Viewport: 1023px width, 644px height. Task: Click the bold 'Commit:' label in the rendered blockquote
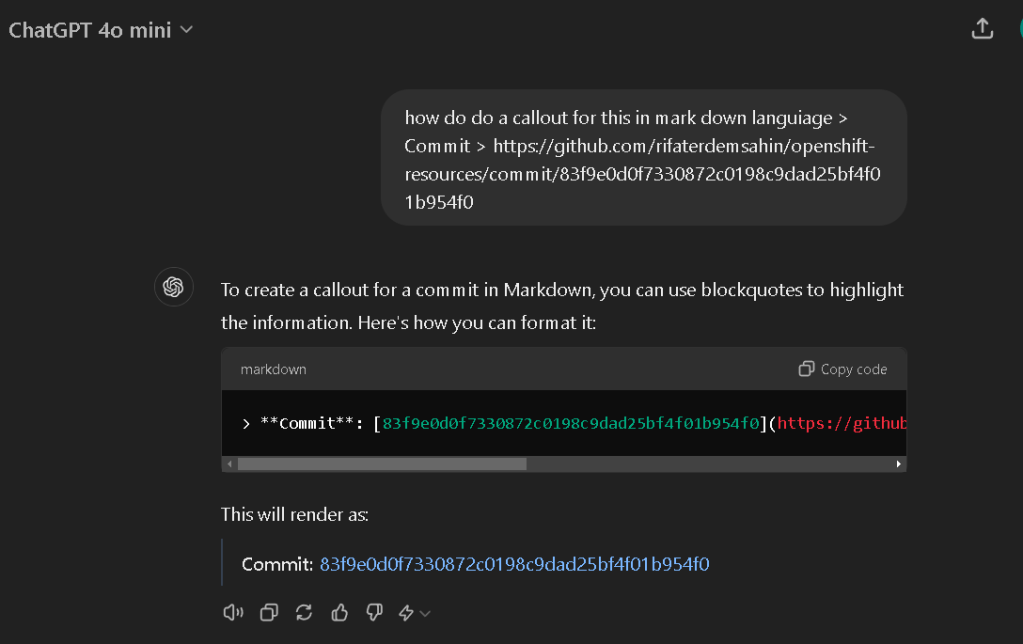pos(277,564)
